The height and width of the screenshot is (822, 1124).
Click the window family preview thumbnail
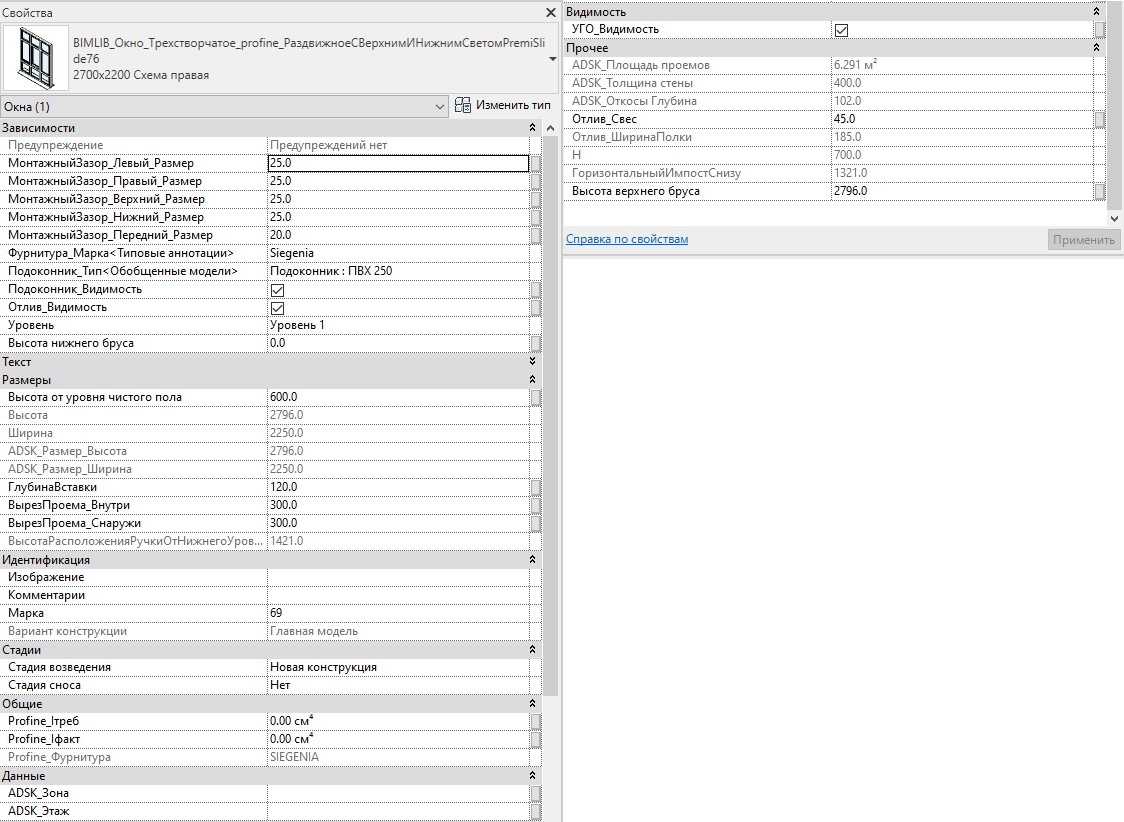(35, 59)
